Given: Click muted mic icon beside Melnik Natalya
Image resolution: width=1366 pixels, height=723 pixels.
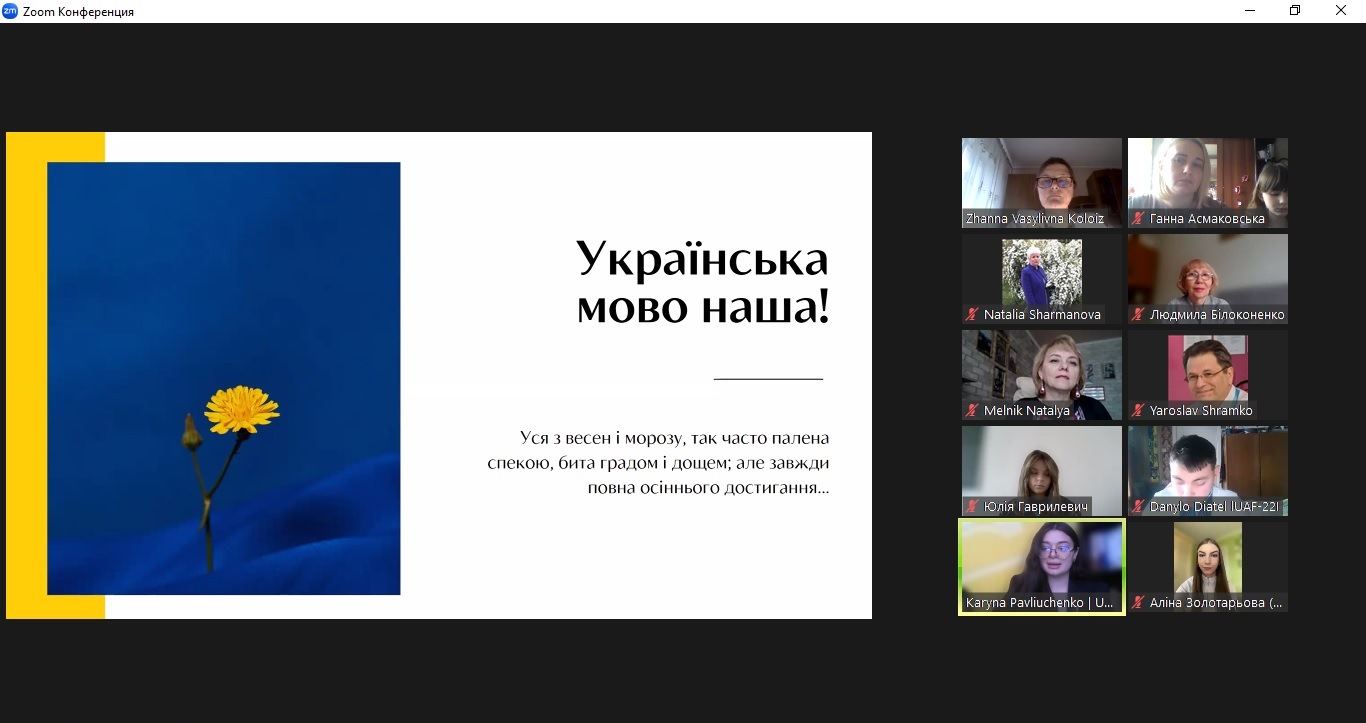Looking at the screenshot, I should [x=971, y=411].
